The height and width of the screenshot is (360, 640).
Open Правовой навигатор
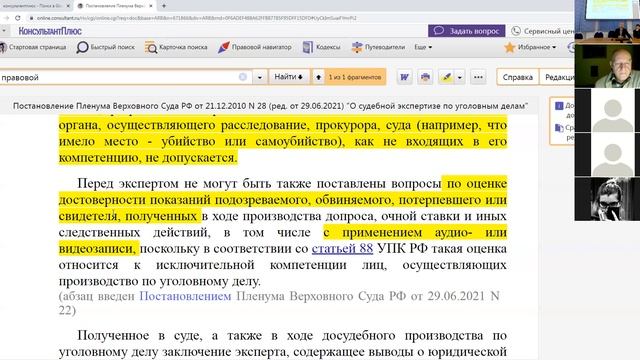255,47
